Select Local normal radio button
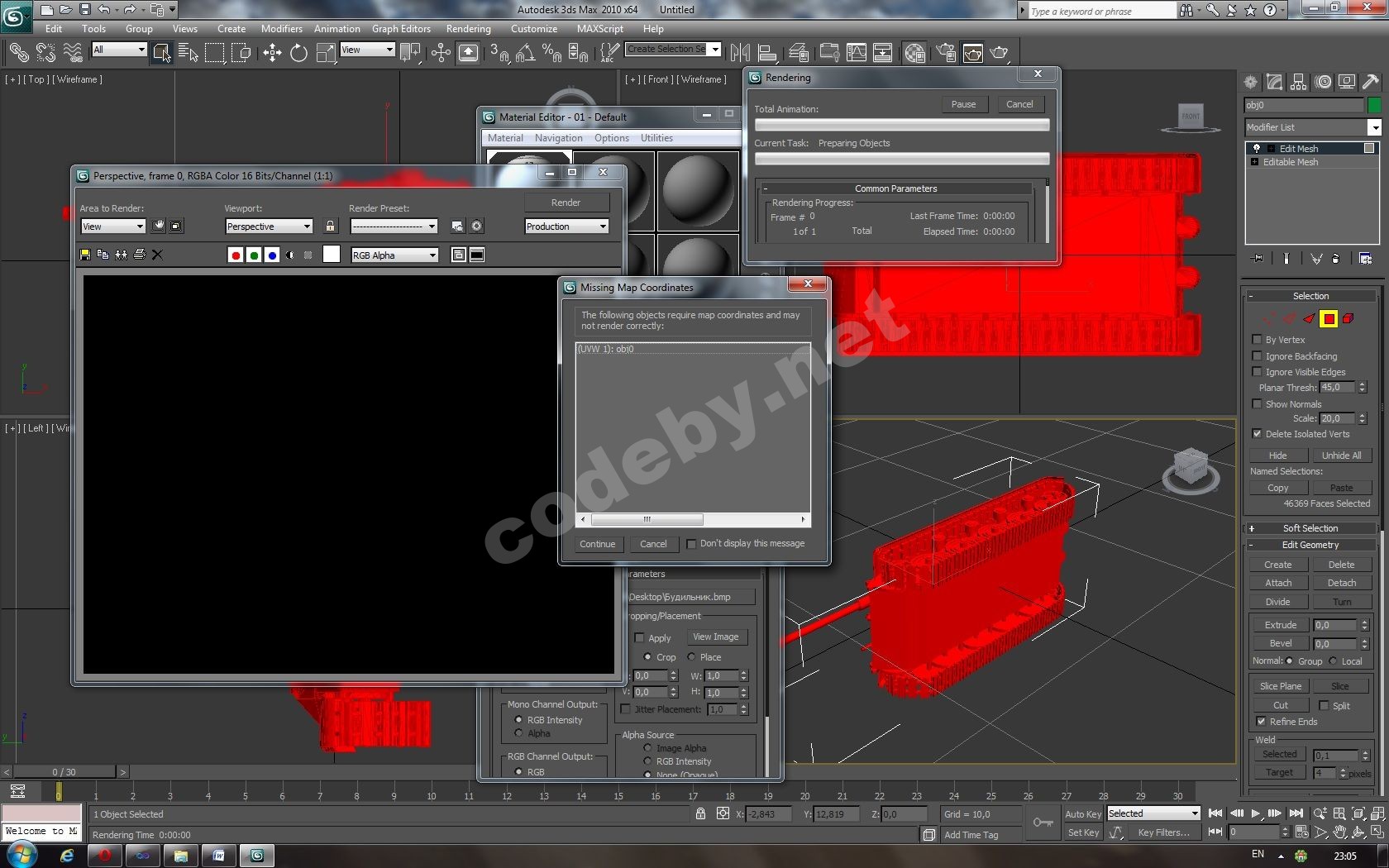This screenshot has height=868, width=1389. coord(1333,661)
